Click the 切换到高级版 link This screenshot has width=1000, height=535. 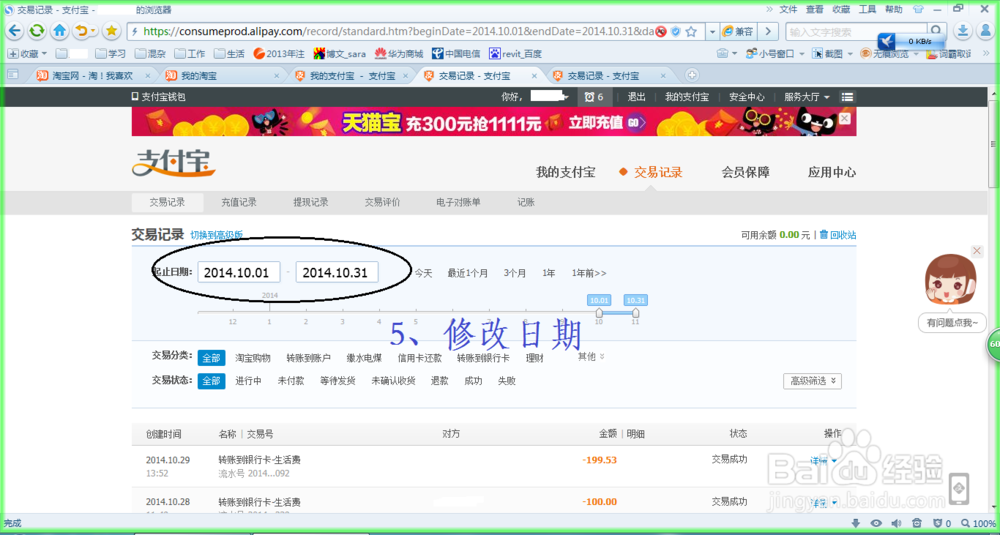[216, 235]
